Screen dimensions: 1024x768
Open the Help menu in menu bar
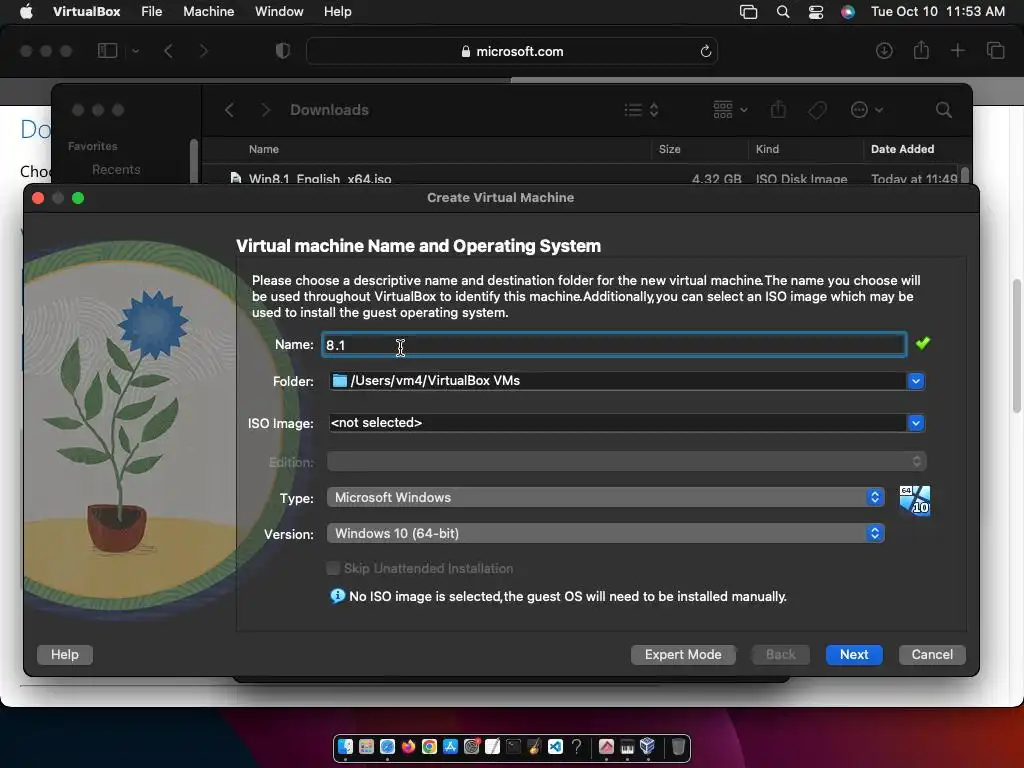(x=338, y=11)
